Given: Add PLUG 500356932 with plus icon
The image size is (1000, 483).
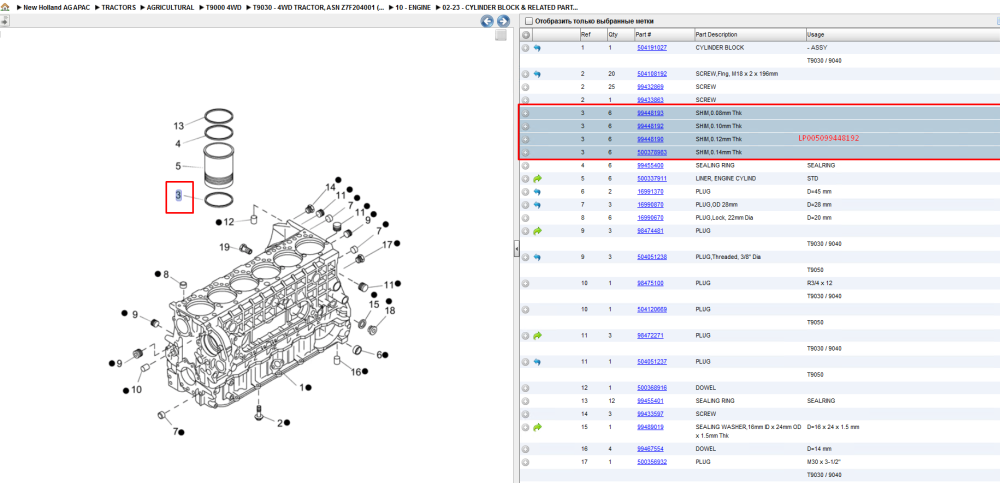Looking at the screenshot, I should (526, 462).
